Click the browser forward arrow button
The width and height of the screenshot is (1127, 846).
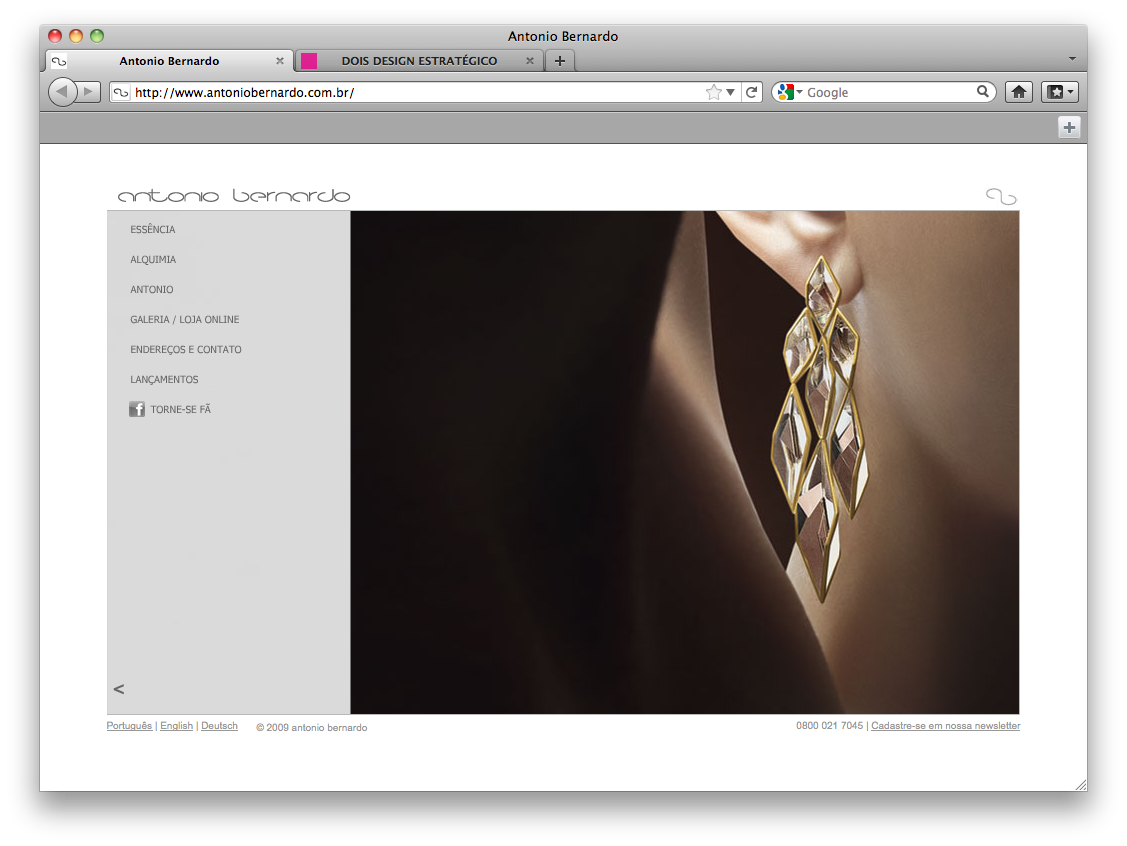pos(89,92)
